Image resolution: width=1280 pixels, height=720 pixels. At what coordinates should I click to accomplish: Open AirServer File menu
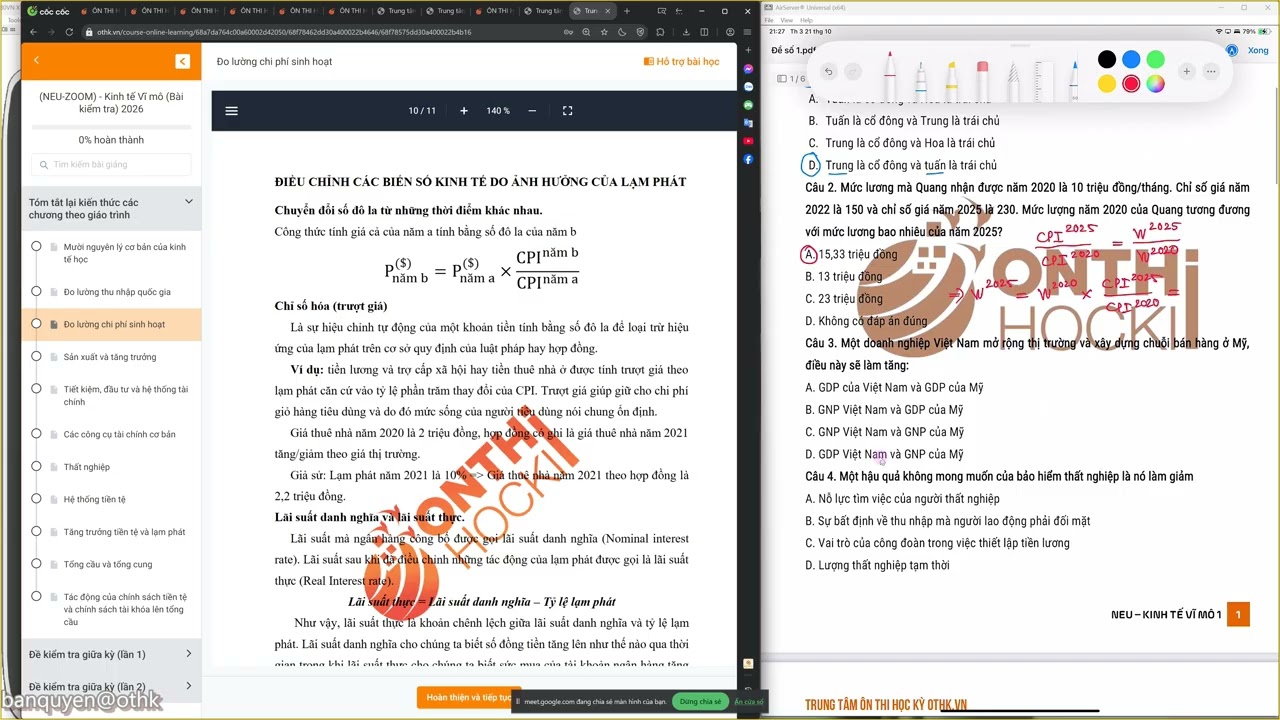(x=770, y=20)
